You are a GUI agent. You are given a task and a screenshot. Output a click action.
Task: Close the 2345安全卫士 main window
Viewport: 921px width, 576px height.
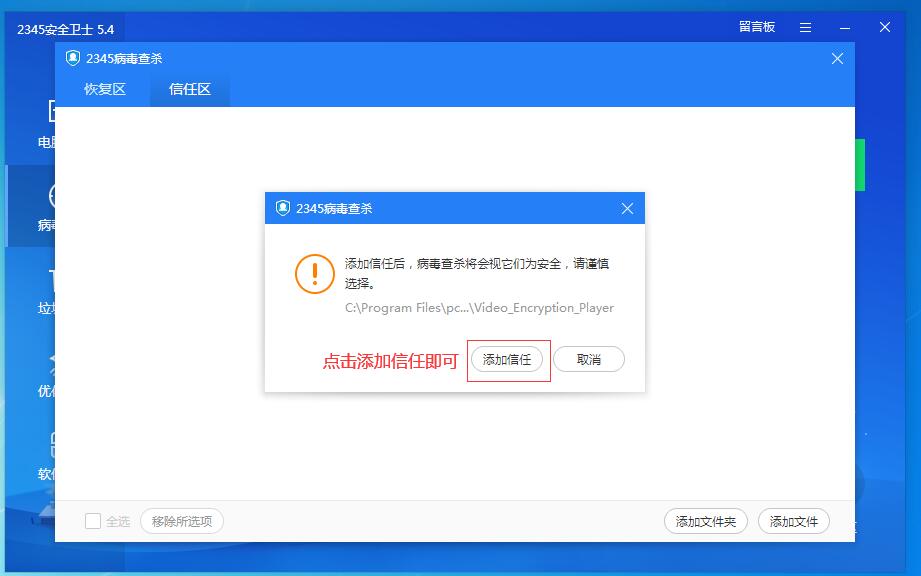(x=885, y=27)
